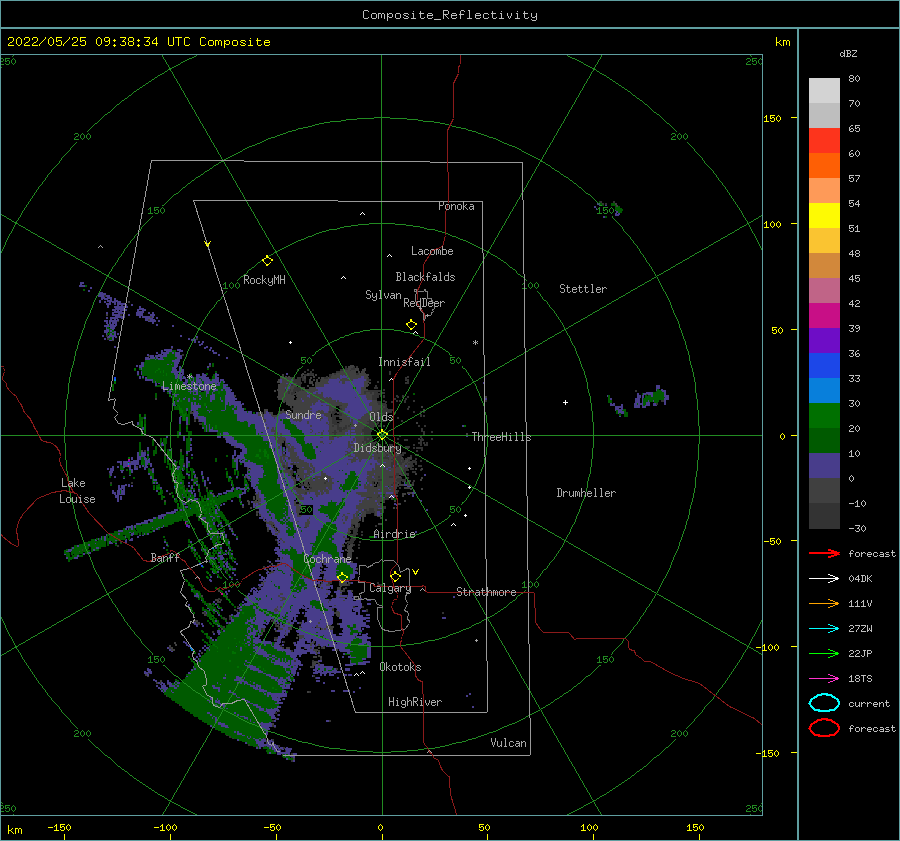Viewport: 900px width, 841px height.
Task: Click the Sundre label
Action: tap(303, 414)
